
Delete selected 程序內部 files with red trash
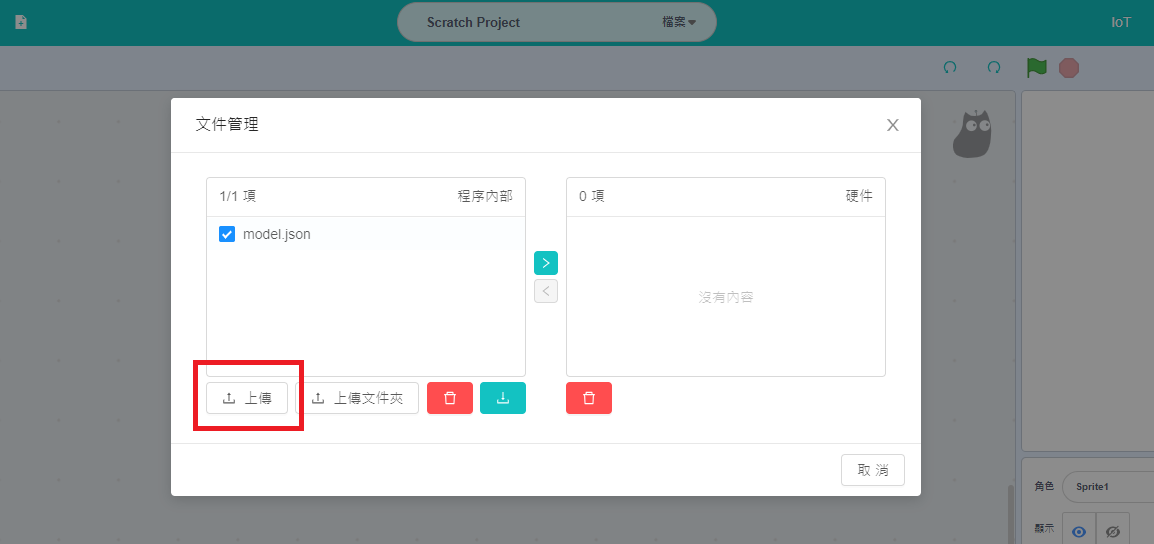[450, 398]
